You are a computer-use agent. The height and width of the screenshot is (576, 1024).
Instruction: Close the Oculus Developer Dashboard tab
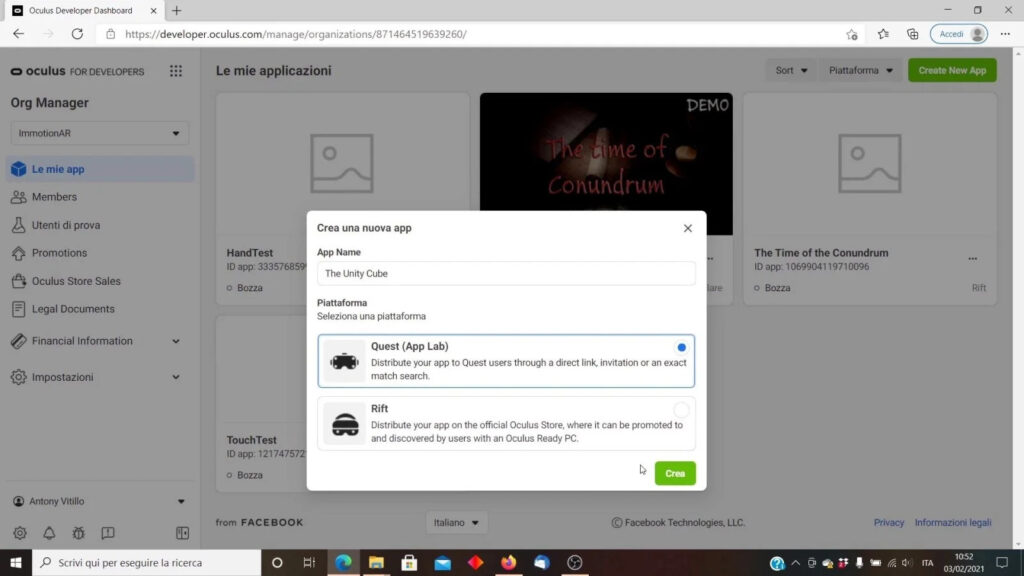[x=153, y=10]
